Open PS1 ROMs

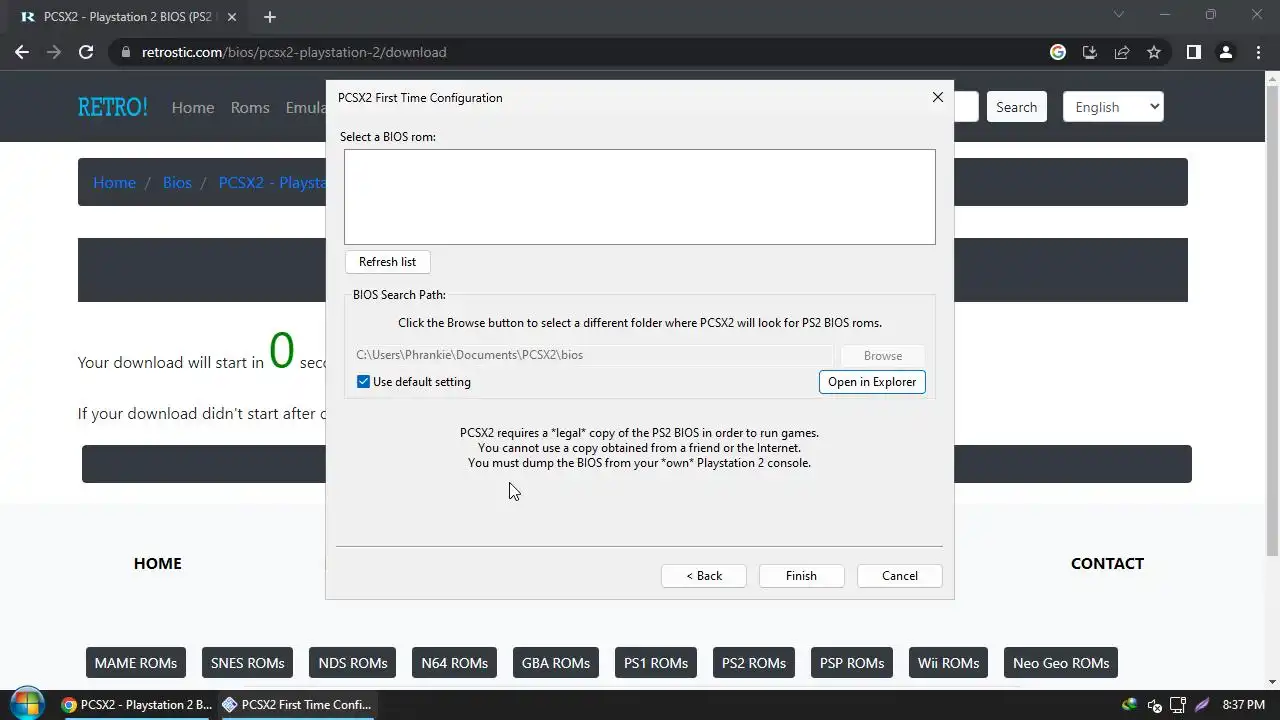point(656,663)
